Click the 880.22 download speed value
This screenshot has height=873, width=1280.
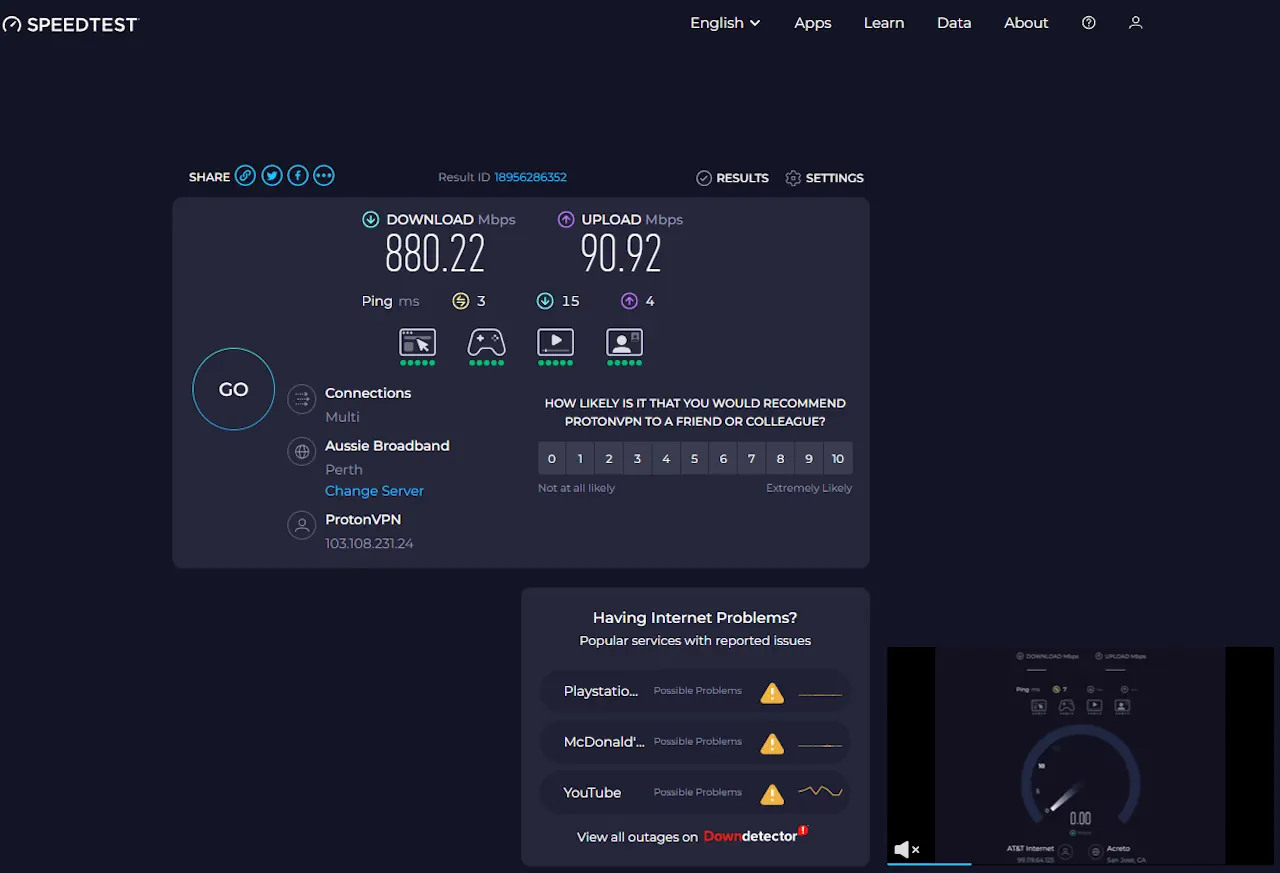click(x=435, y=254)
